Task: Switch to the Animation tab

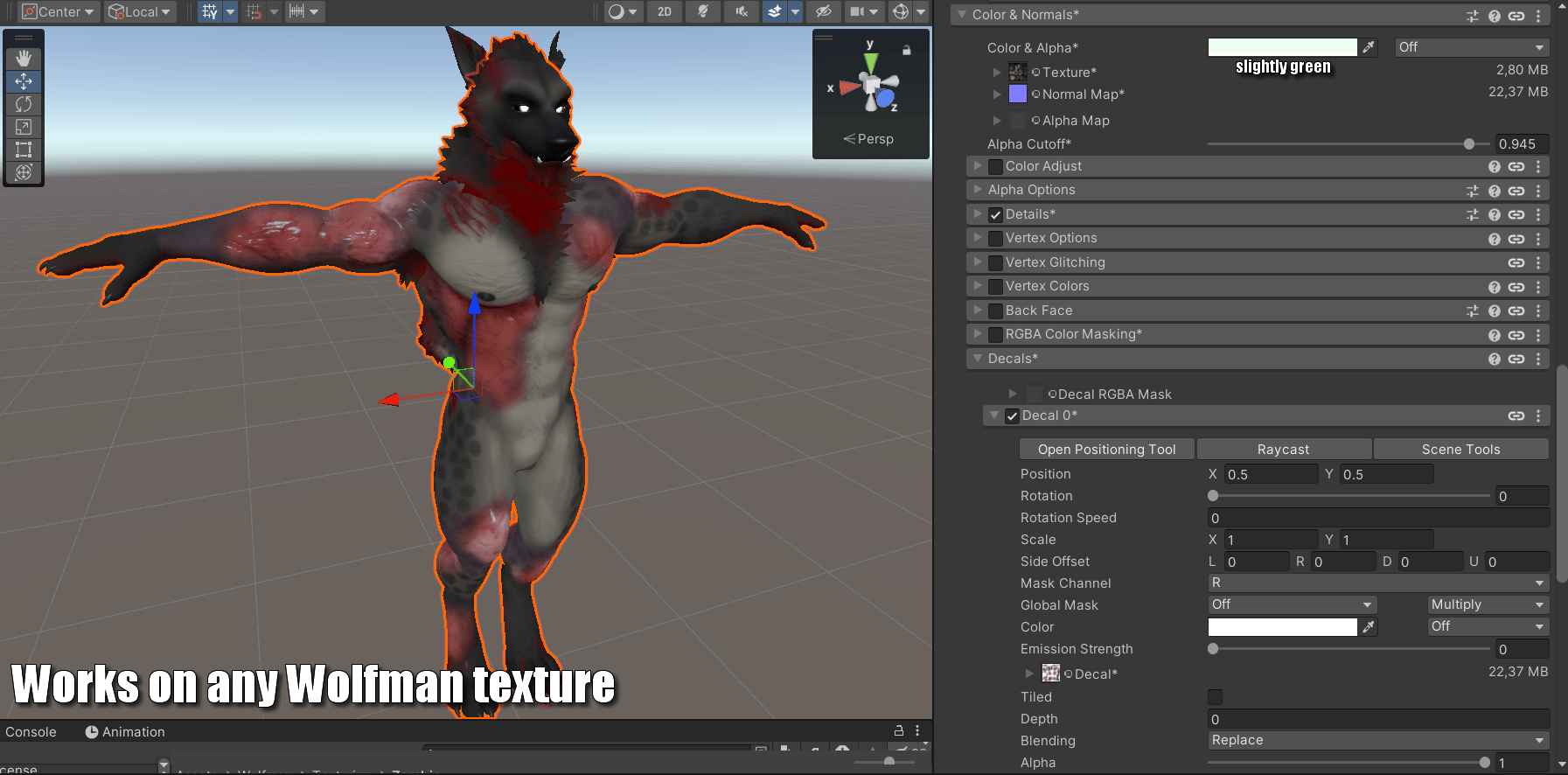Action: coord(124,732)
